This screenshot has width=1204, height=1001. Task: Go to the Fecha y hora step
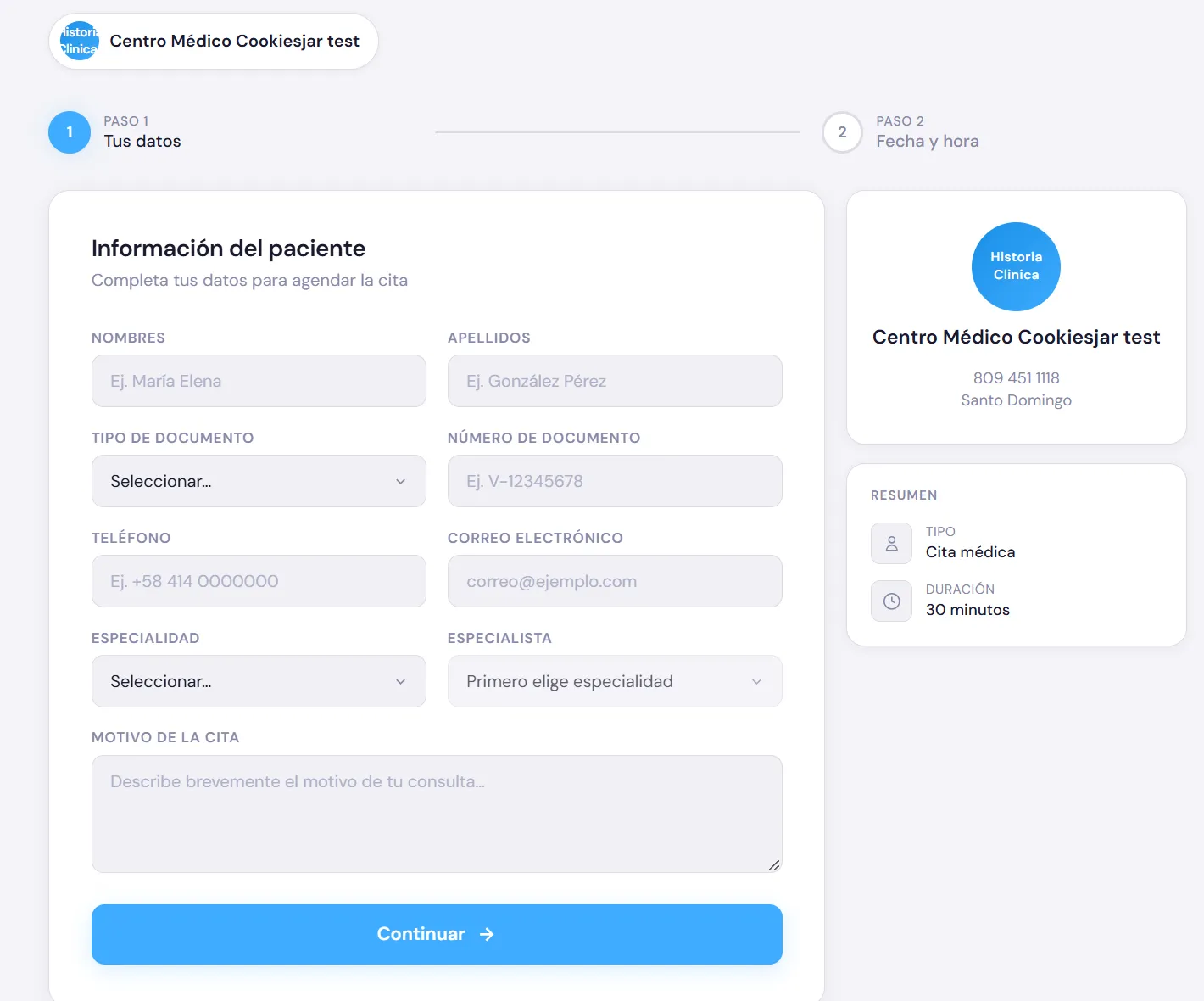click(928, 141)
